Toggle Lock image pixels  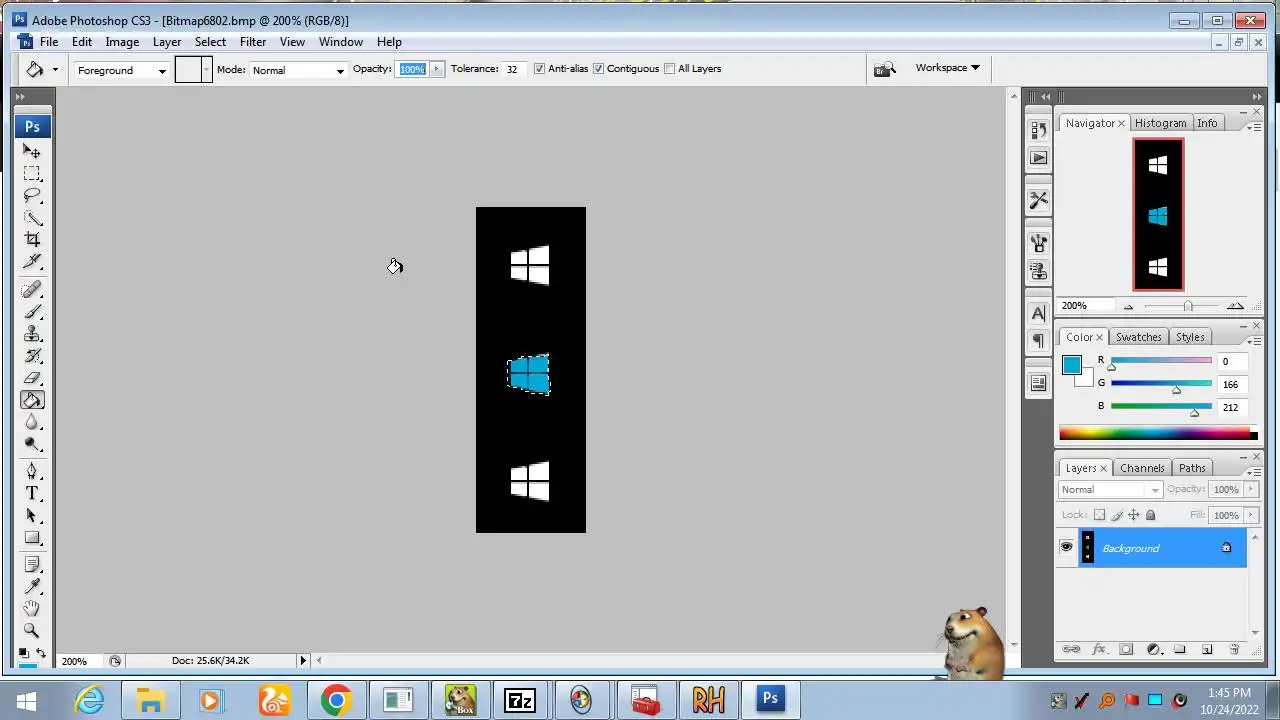coord(1117,515)
